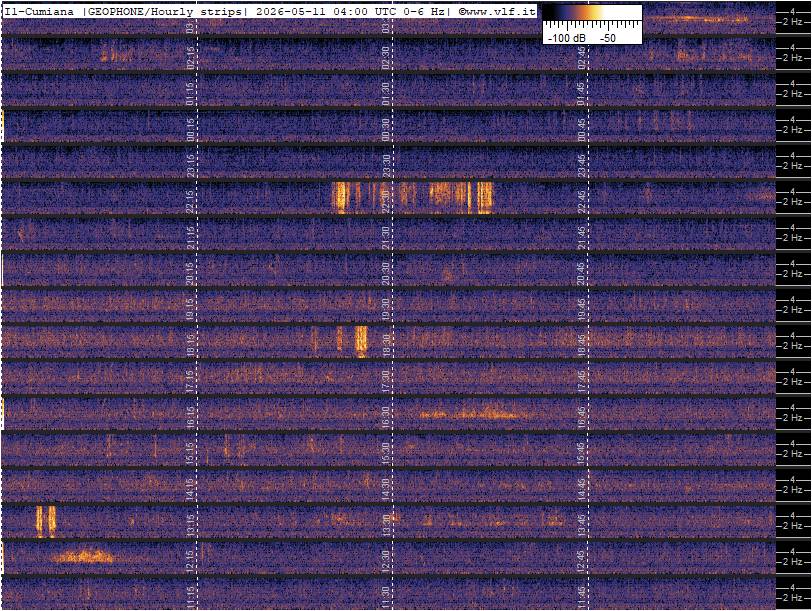
Task: Click the GEOPHONE/Hourly strips header text
Action: click(x=164, y=11)
